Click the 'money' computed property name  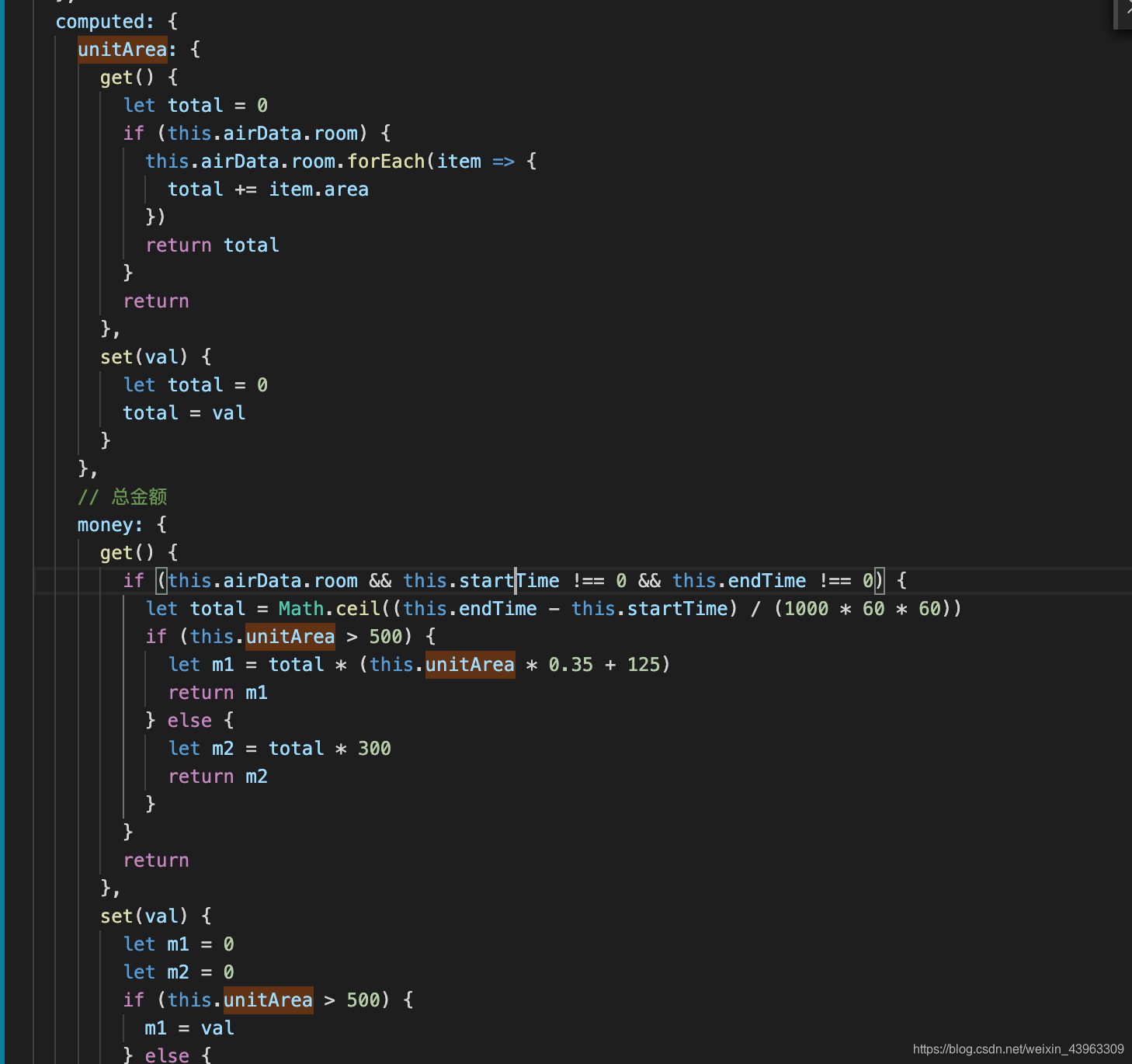click(105, 525)
